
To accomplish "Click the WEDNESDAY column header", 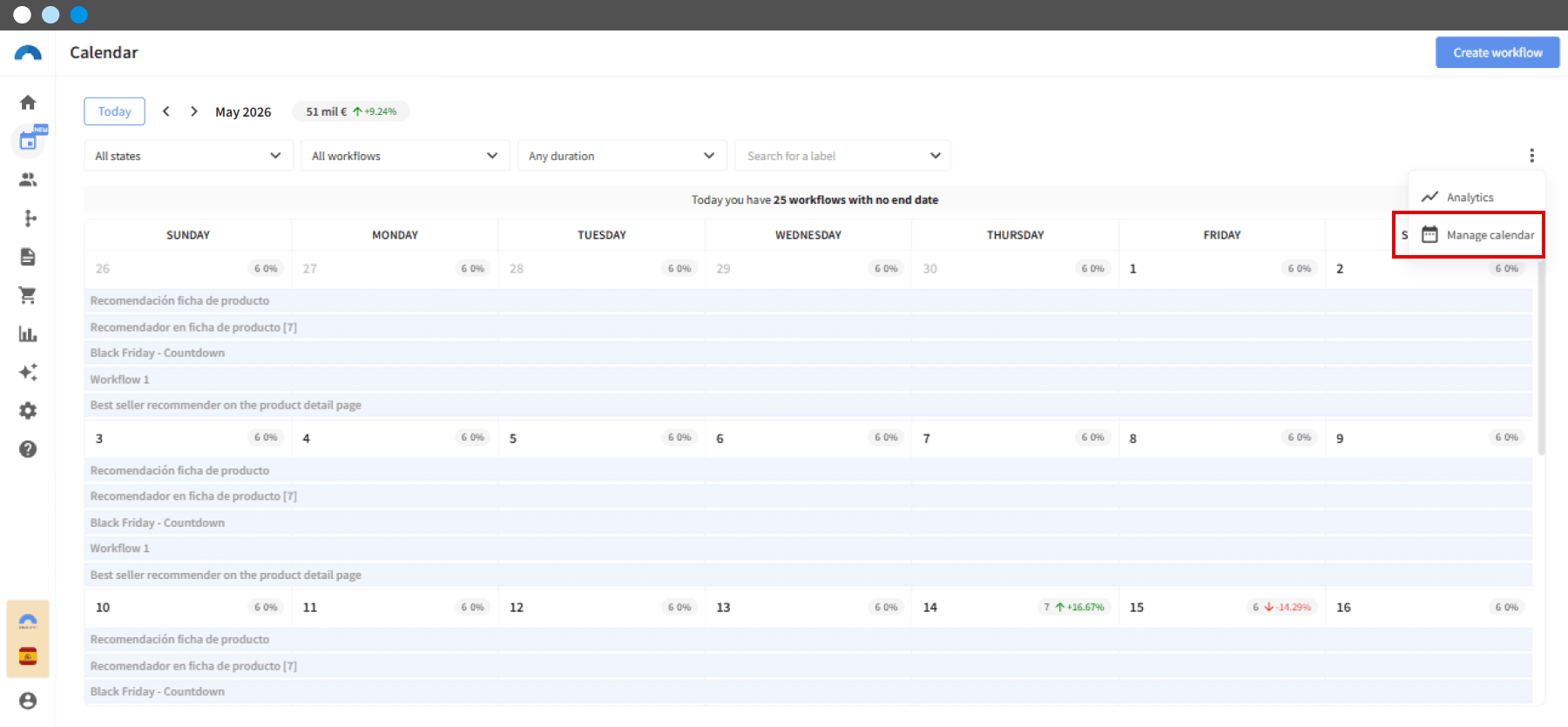I will point(808,235).
